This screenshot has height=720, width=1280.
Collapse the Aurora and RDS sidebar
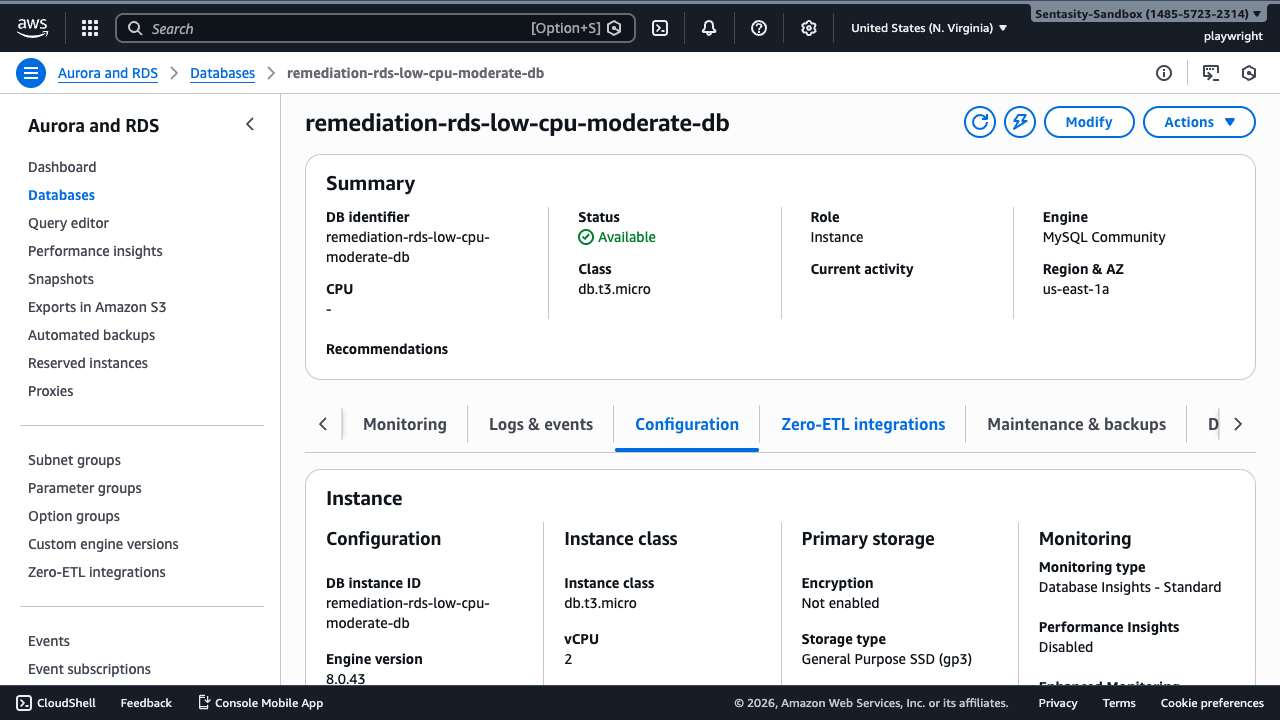coord(250,124)
